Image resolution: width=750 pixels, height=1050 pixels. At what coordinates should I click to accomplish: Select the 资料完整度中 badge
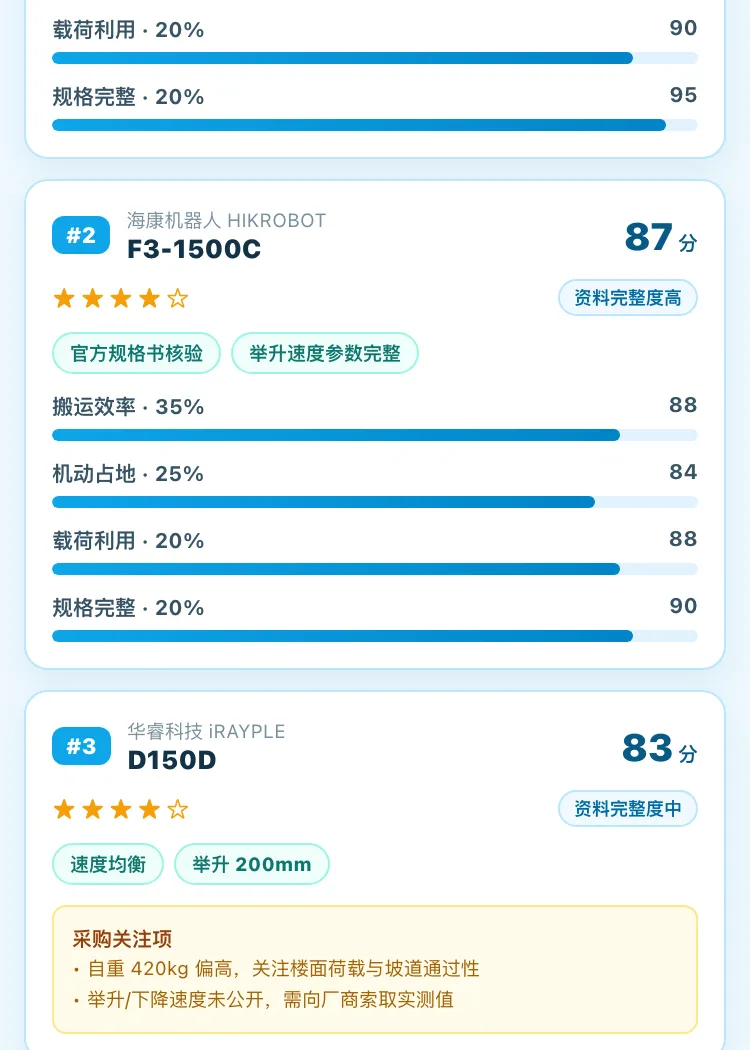pyautogui.click(x=627, y=808)
